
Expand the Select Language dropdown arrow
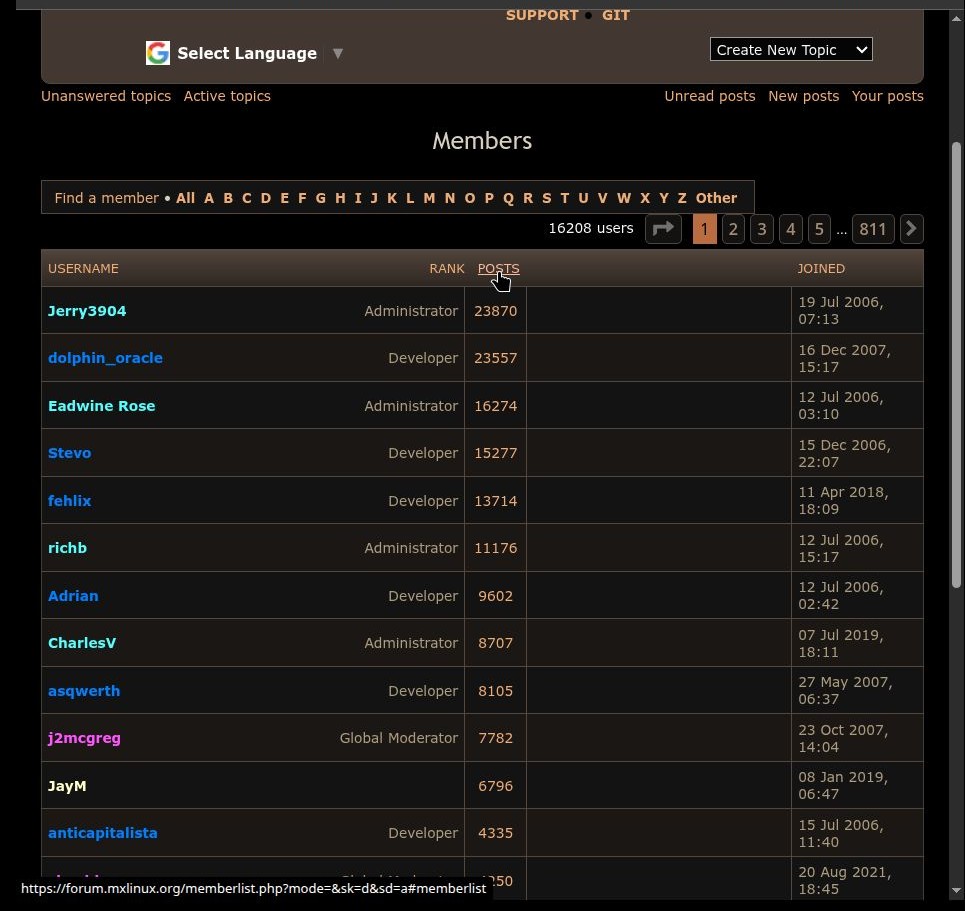tap(338, 53)
